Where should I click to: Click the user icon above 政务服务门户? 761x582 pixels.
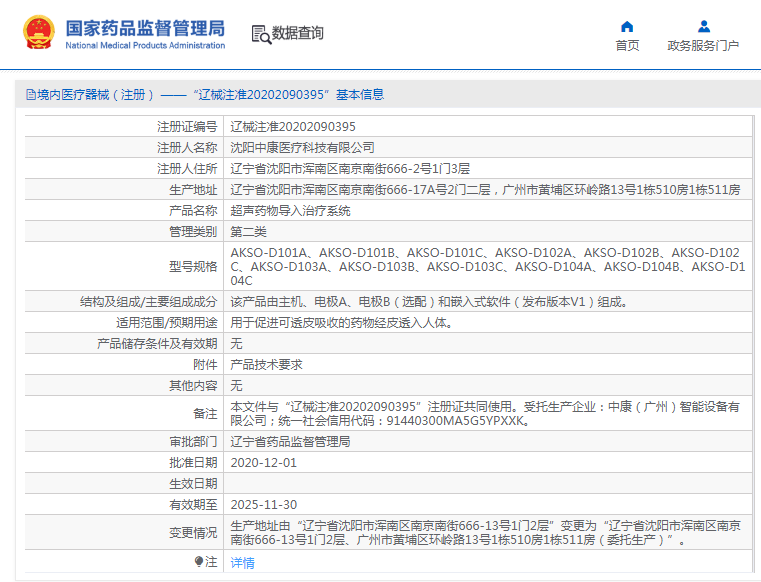(704, 26)
